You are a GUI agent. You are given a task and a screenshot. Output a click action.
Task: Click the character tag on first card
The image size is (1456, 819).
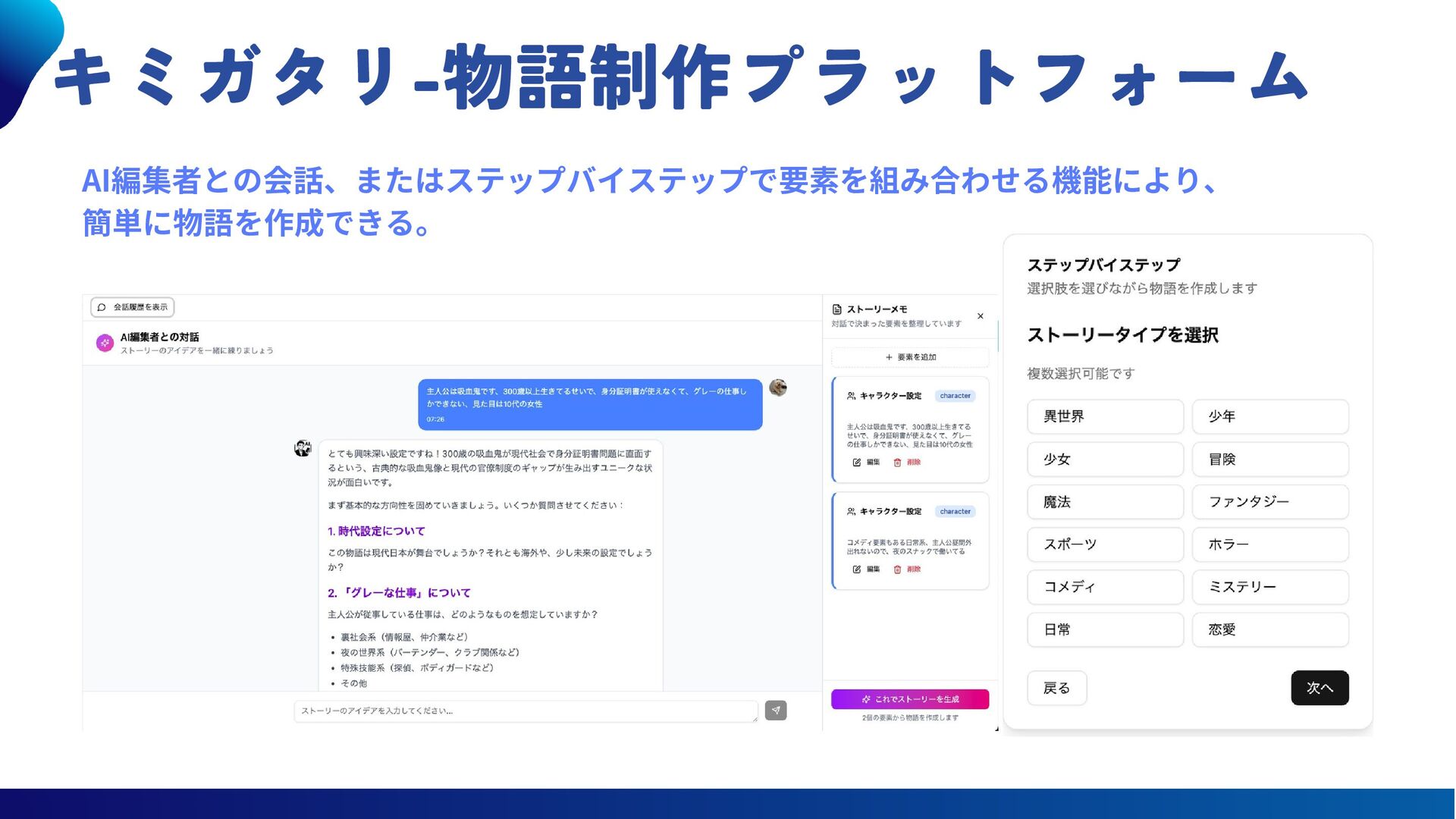955,396
